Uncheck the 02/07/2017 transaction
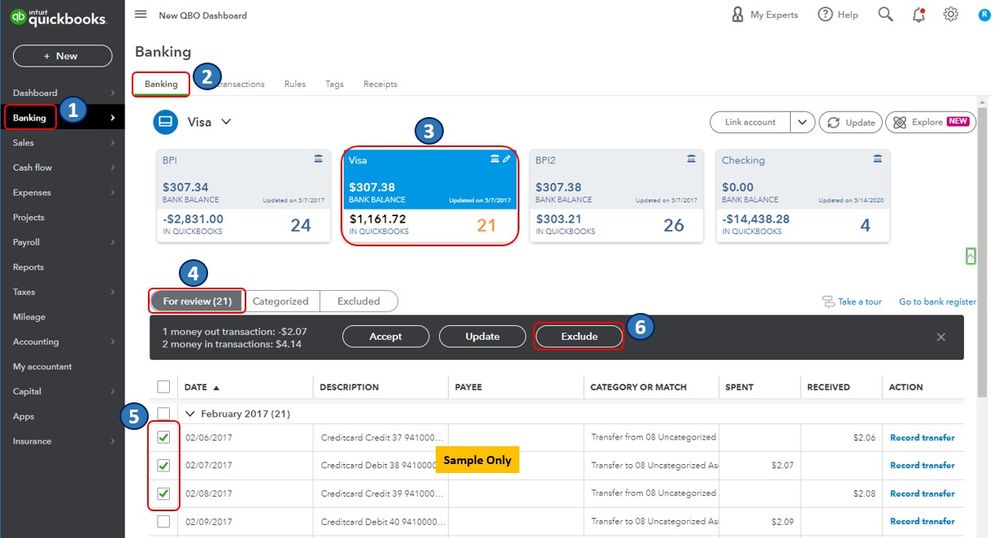 [x=164, y=465]
